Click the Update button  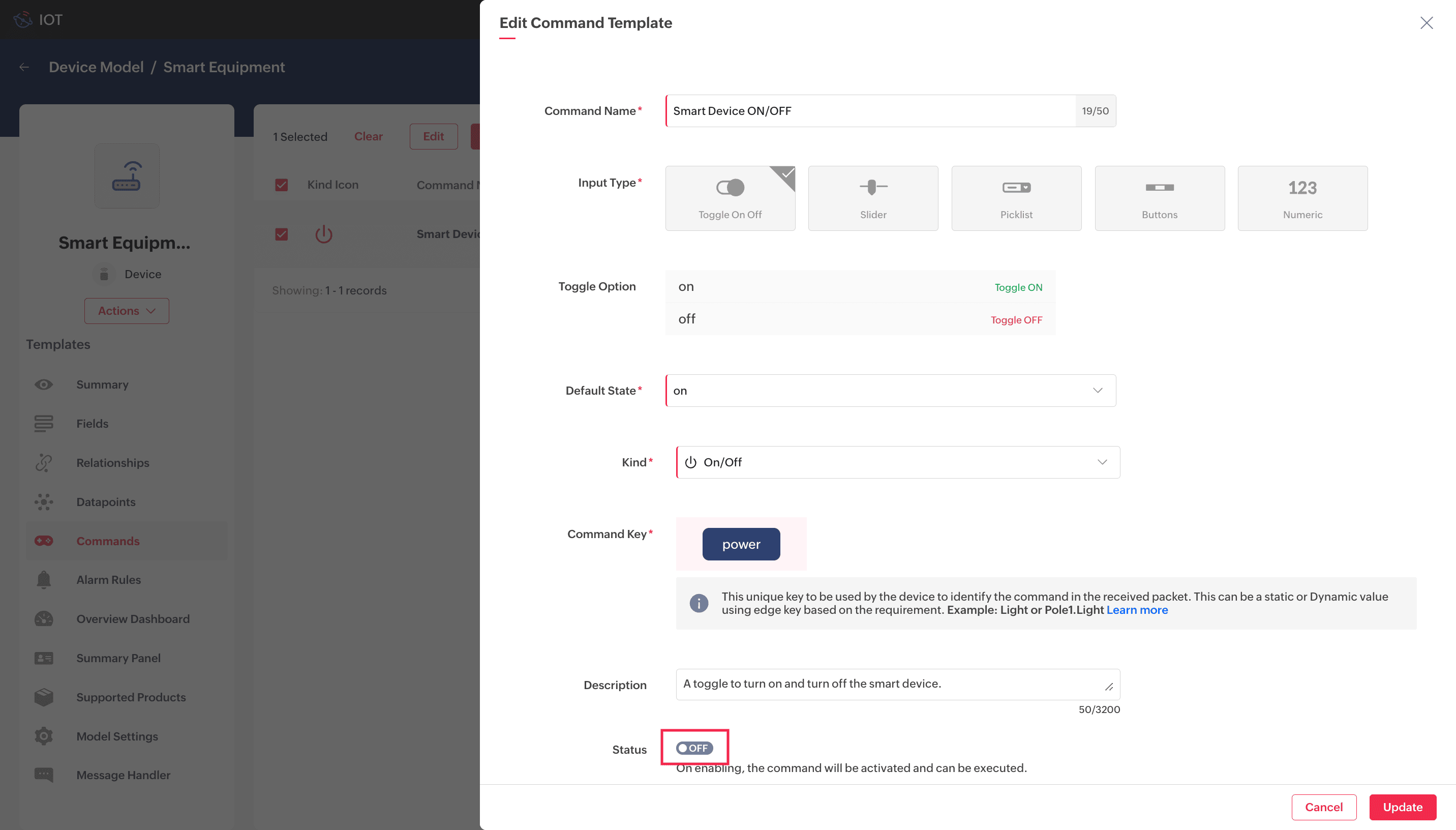1402,807
